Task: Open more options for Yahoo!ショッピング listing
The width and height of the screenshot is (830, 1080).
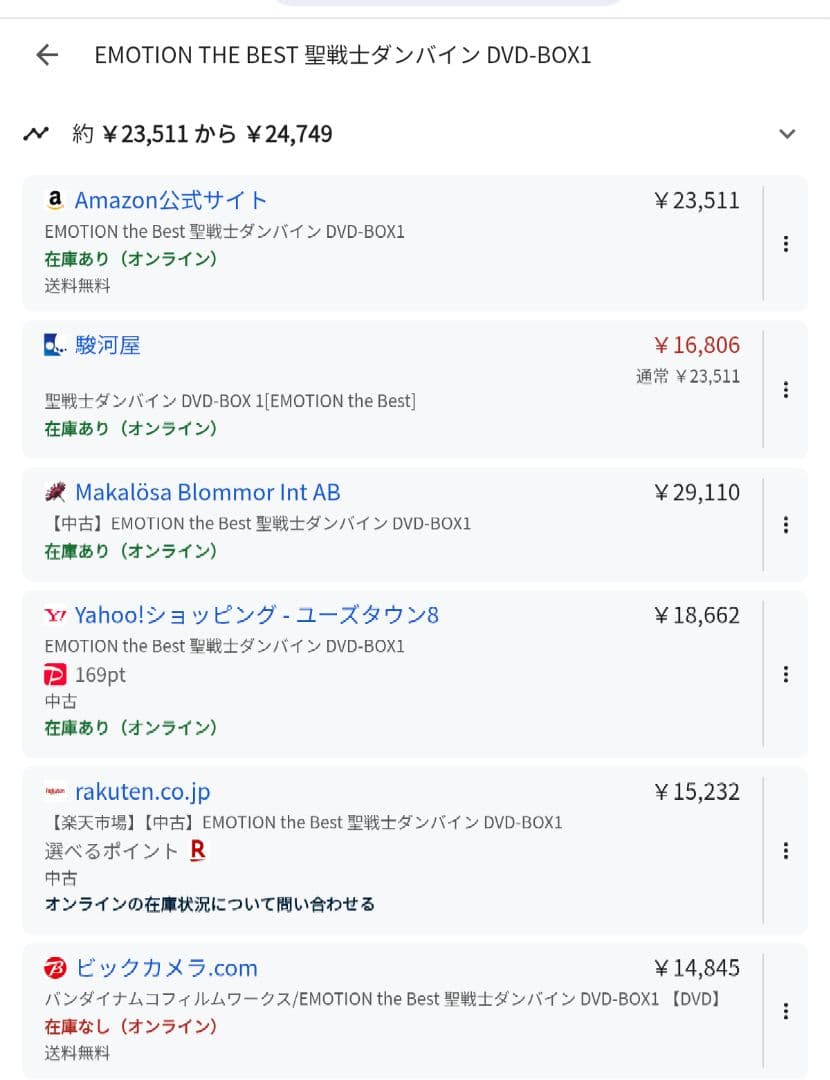Action: [x=786, y=674]
